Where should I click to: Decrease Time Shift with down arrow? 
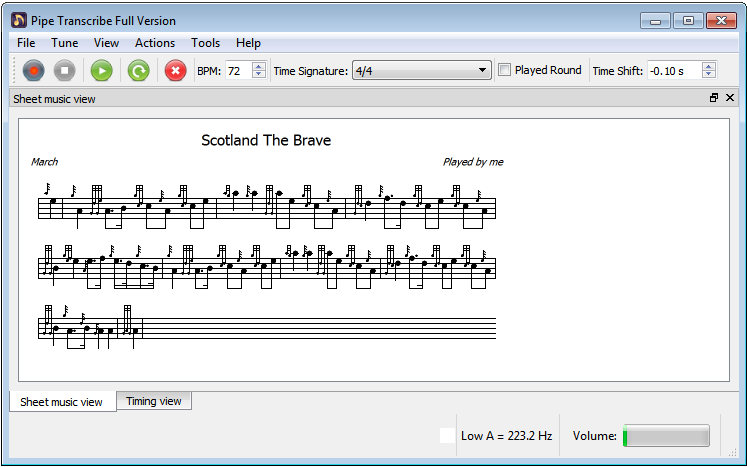[709, 75]
